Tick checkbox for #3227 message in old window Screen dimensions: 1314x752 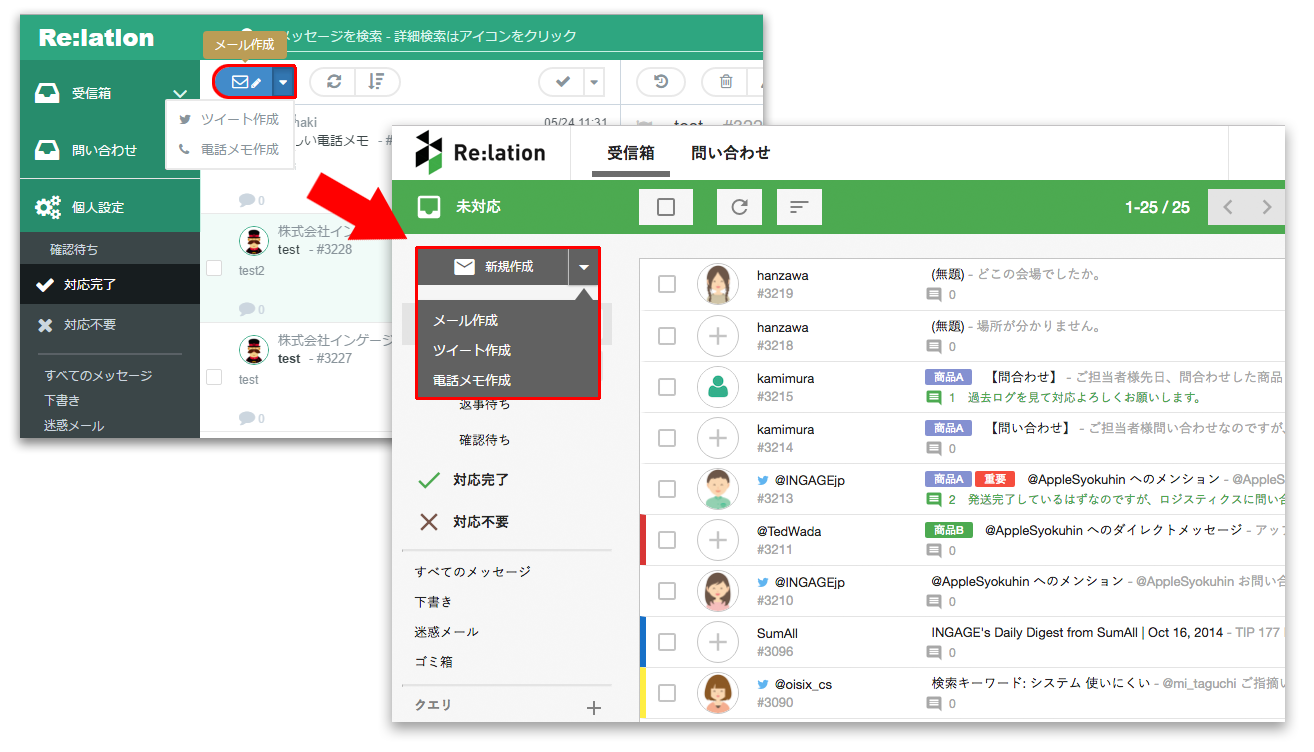(214, 377)
